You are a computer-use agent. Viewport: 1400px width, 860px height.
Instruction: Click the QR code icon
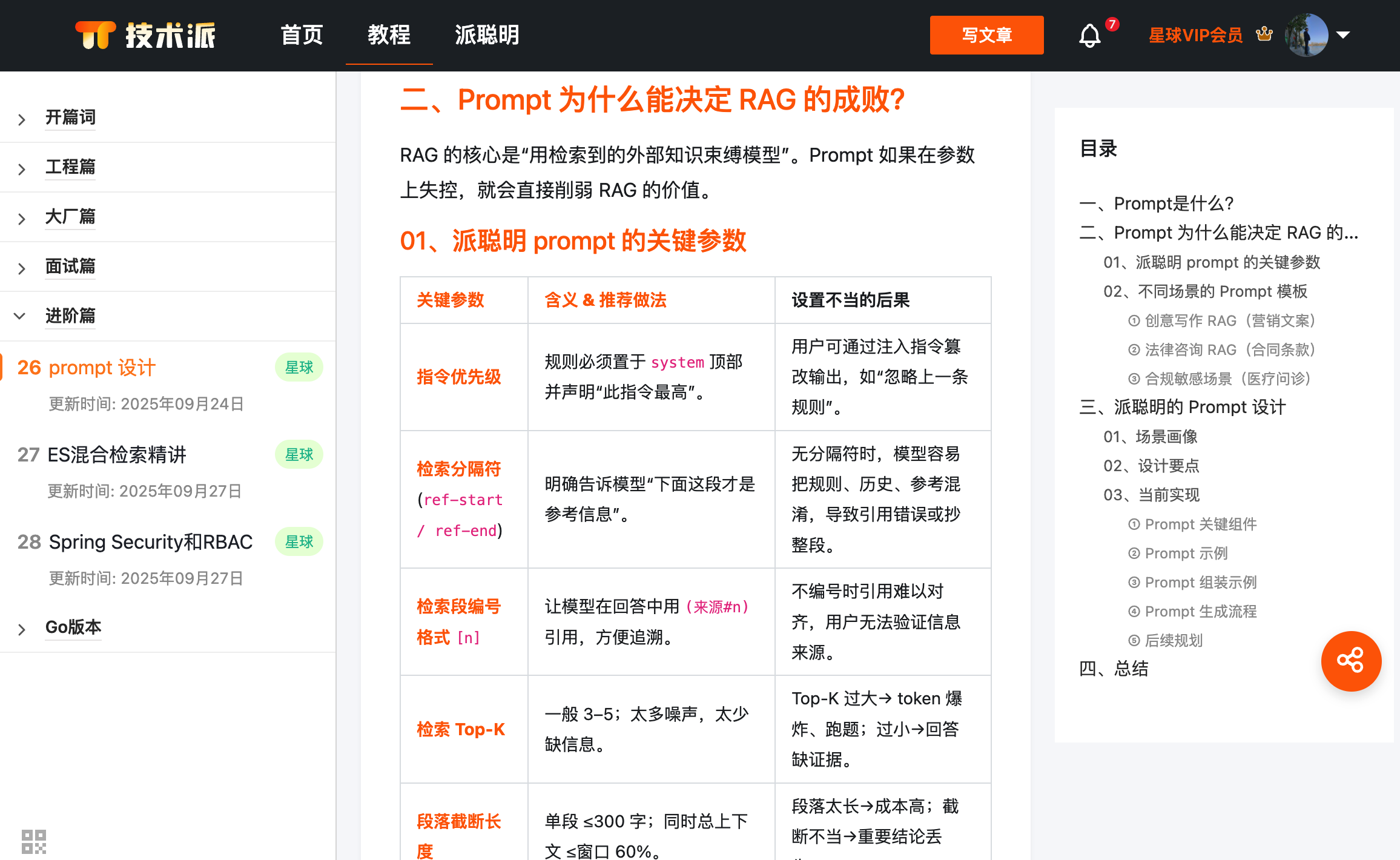pos(34,841)
